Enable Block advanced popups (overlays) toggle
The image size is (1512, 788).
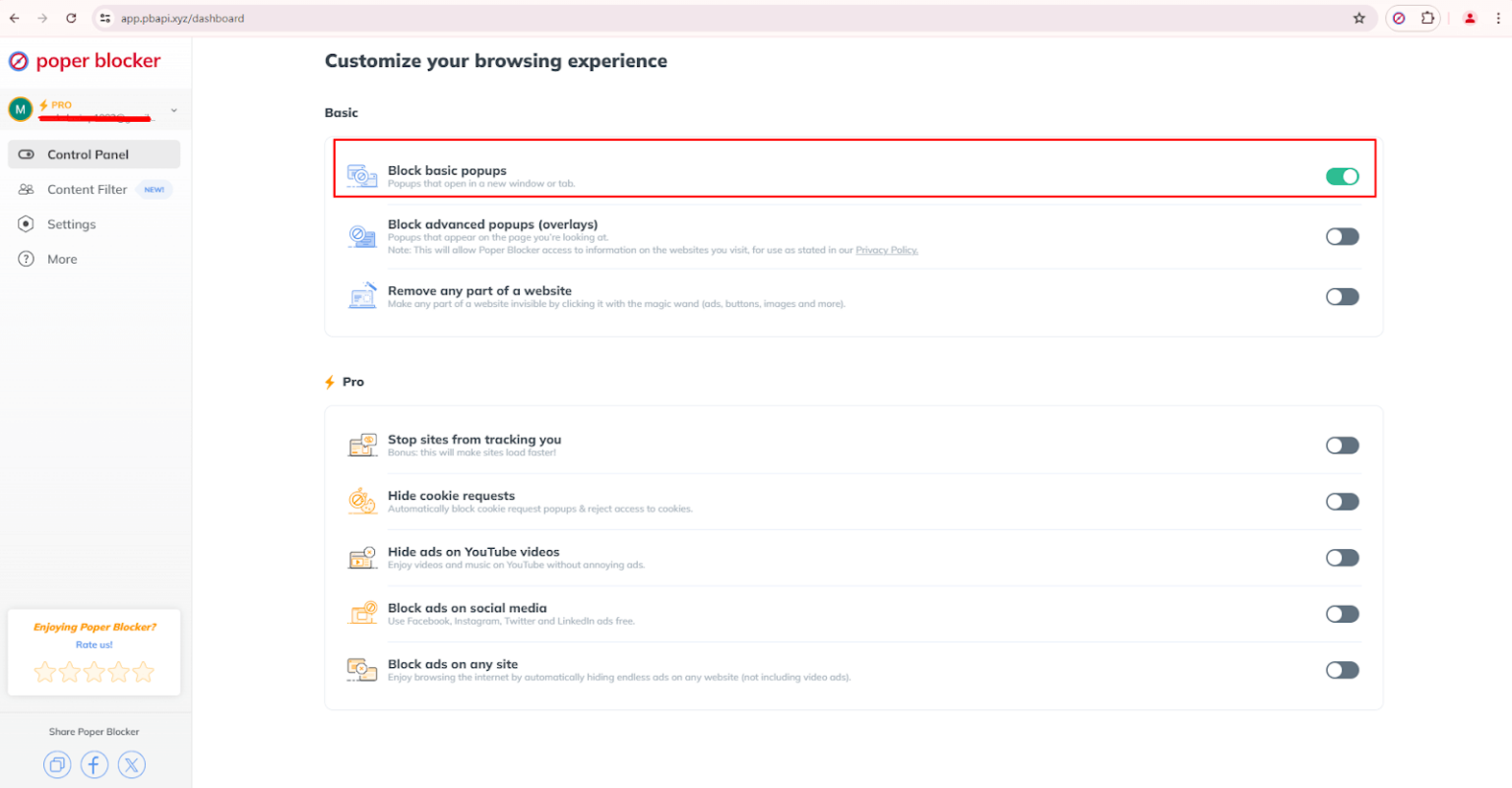(x=1342, y=236)
